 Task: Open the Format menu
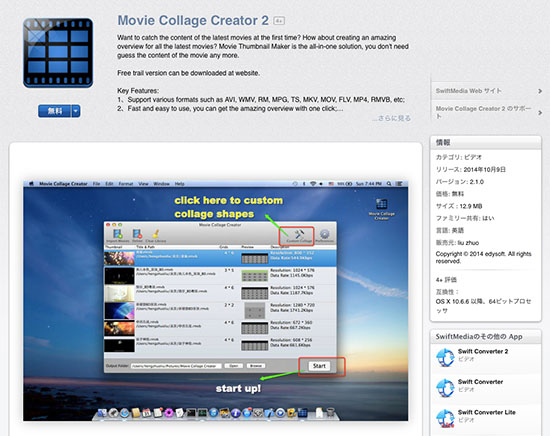[x=126, y=184]
